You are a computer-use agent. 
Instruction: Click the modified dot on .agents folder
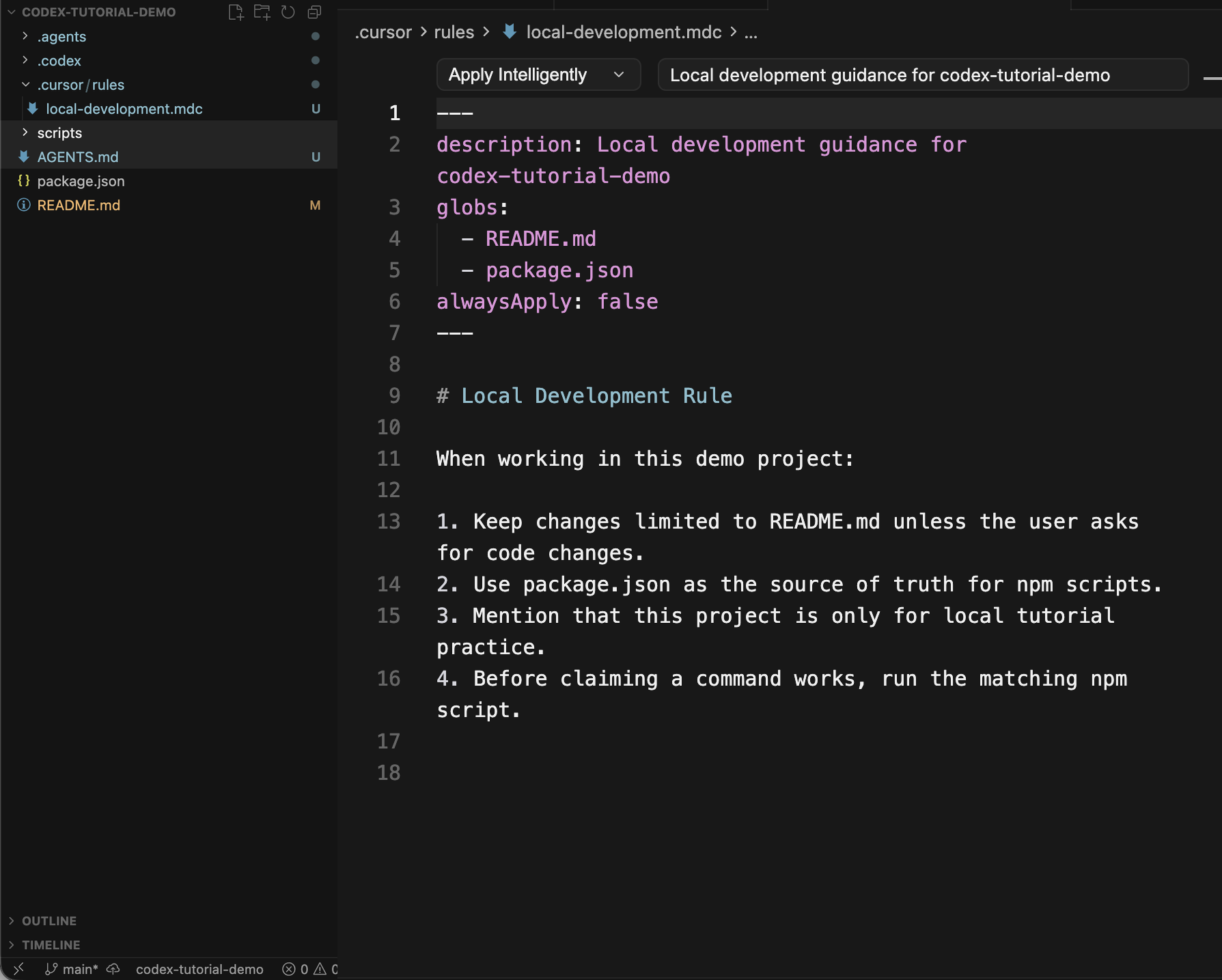point(316,36)
